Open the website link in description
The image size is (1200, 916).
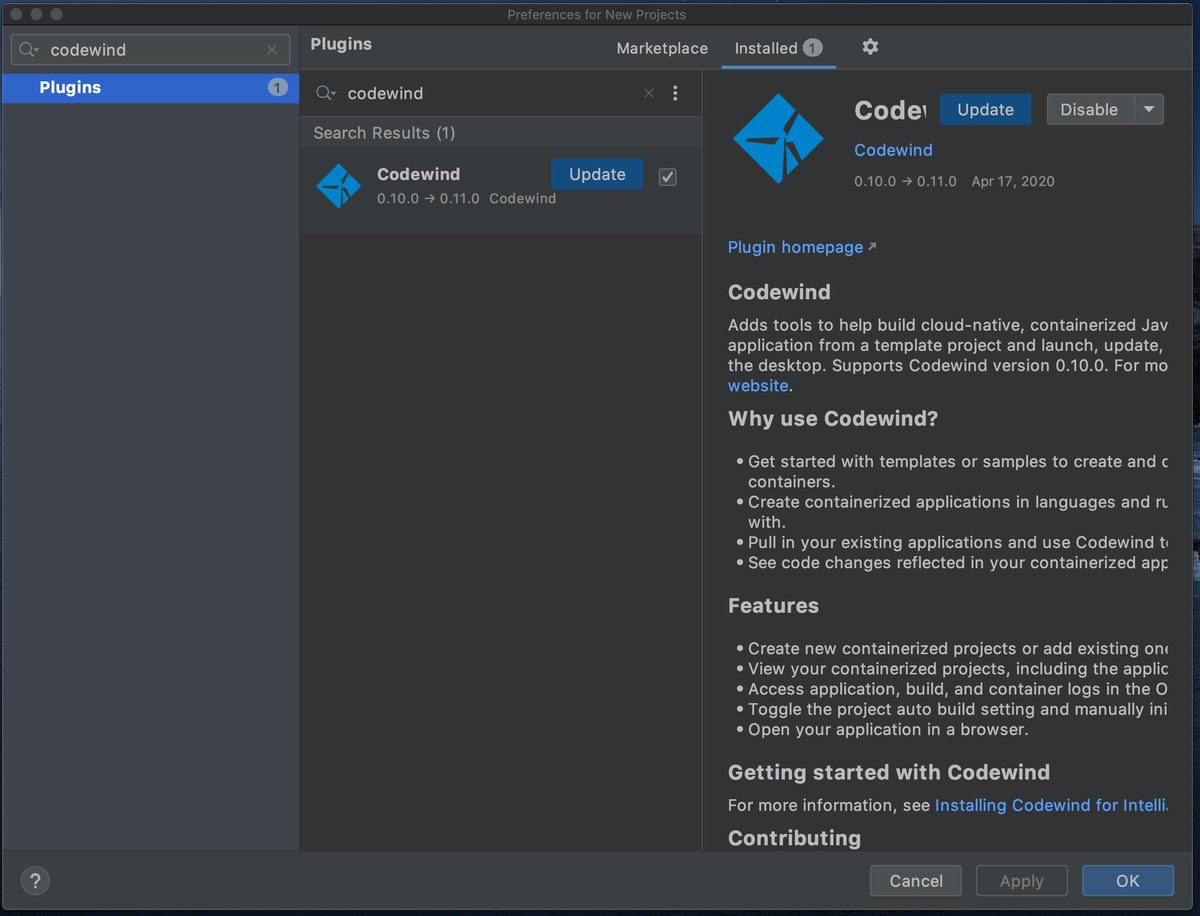(758, 386)
